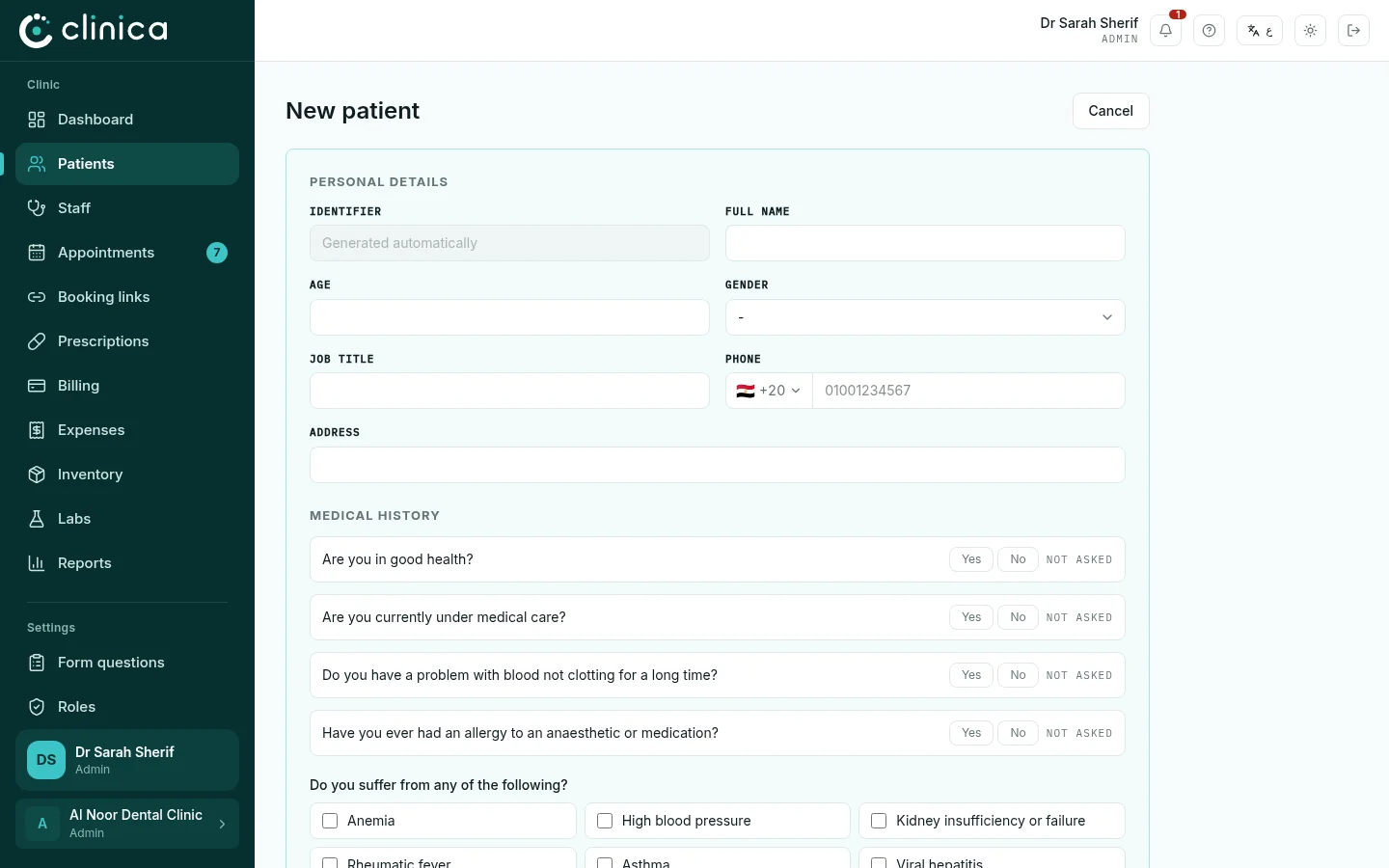Select No for under medical care question
The width and height of the screenshot is (1389, 868).
1018,617
